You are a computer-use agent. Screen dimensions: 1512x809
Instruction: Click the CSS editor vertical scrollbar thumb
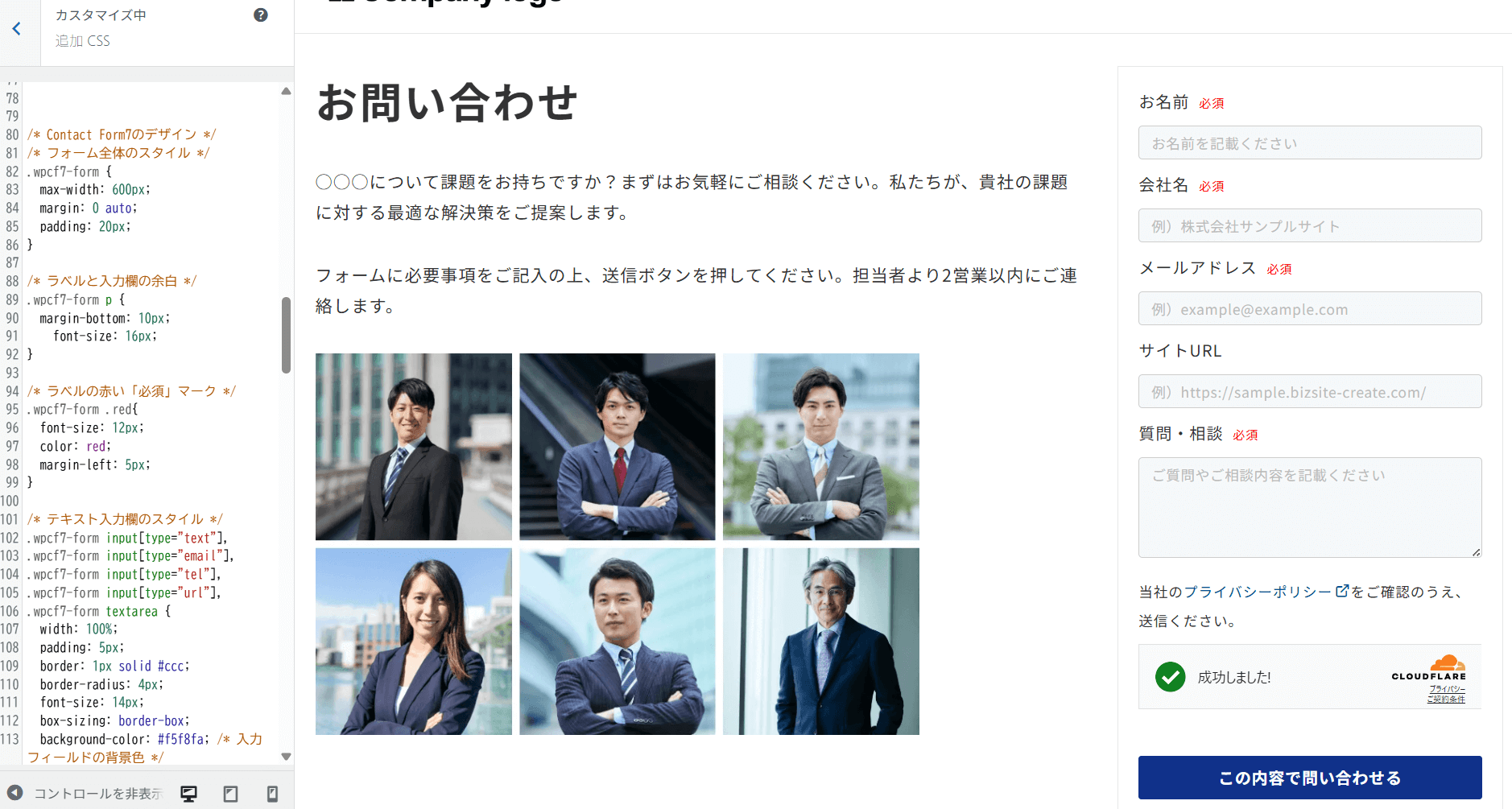(x=286, y=335)
